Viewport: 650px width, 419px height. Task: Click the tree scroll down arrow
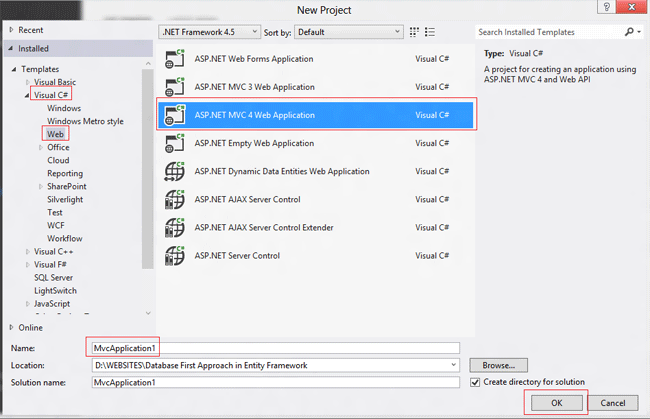click(x=148, y=313)
